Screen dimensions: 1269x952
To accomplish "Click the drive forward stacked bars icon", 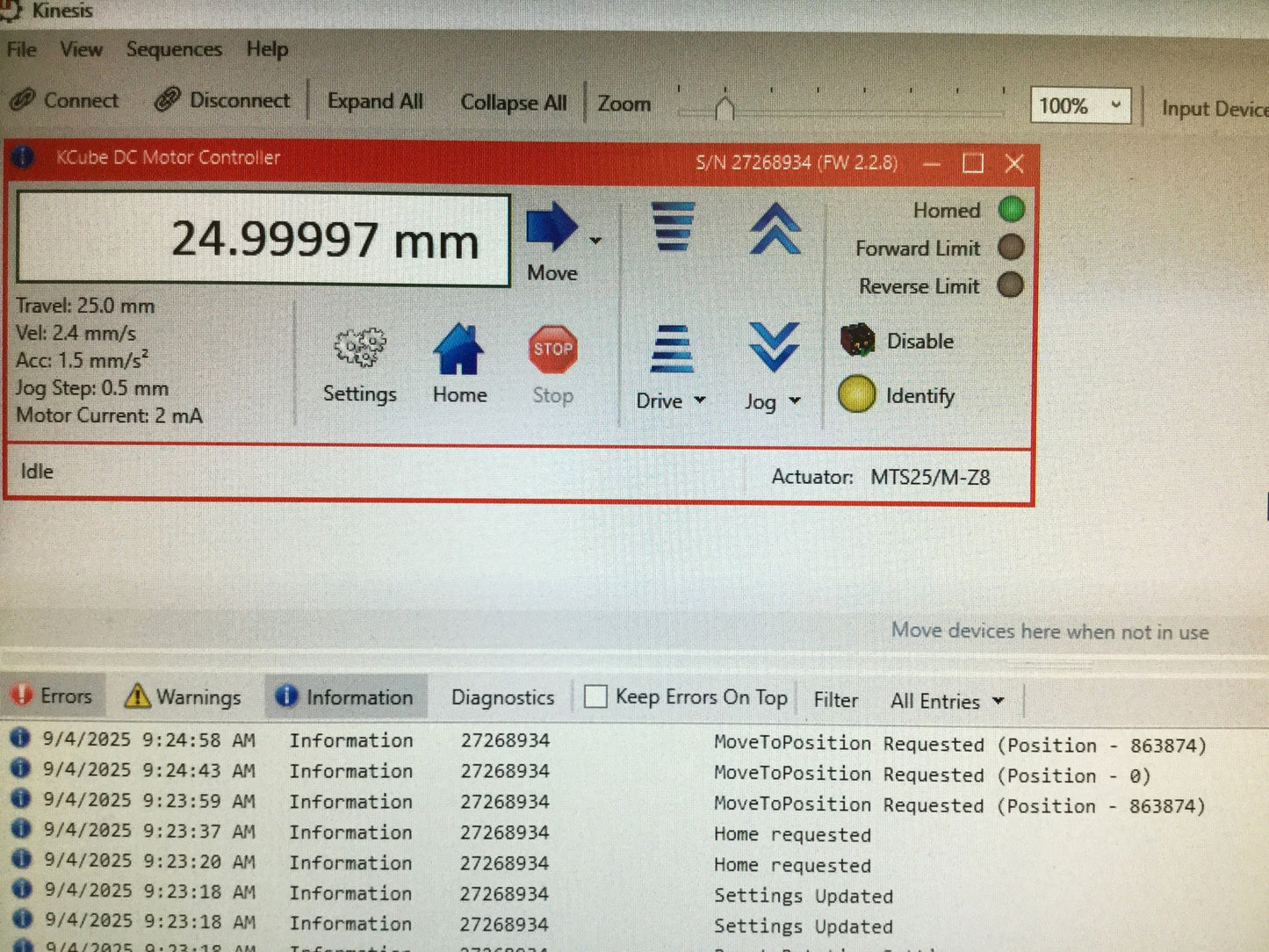I will point(673,226).
